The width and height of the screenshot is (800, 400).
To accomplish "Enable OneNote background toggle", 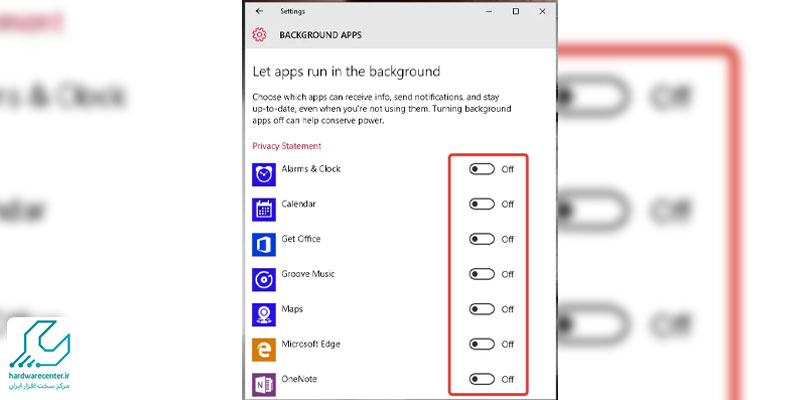I will pyautogui.click(x=482, y=379).
